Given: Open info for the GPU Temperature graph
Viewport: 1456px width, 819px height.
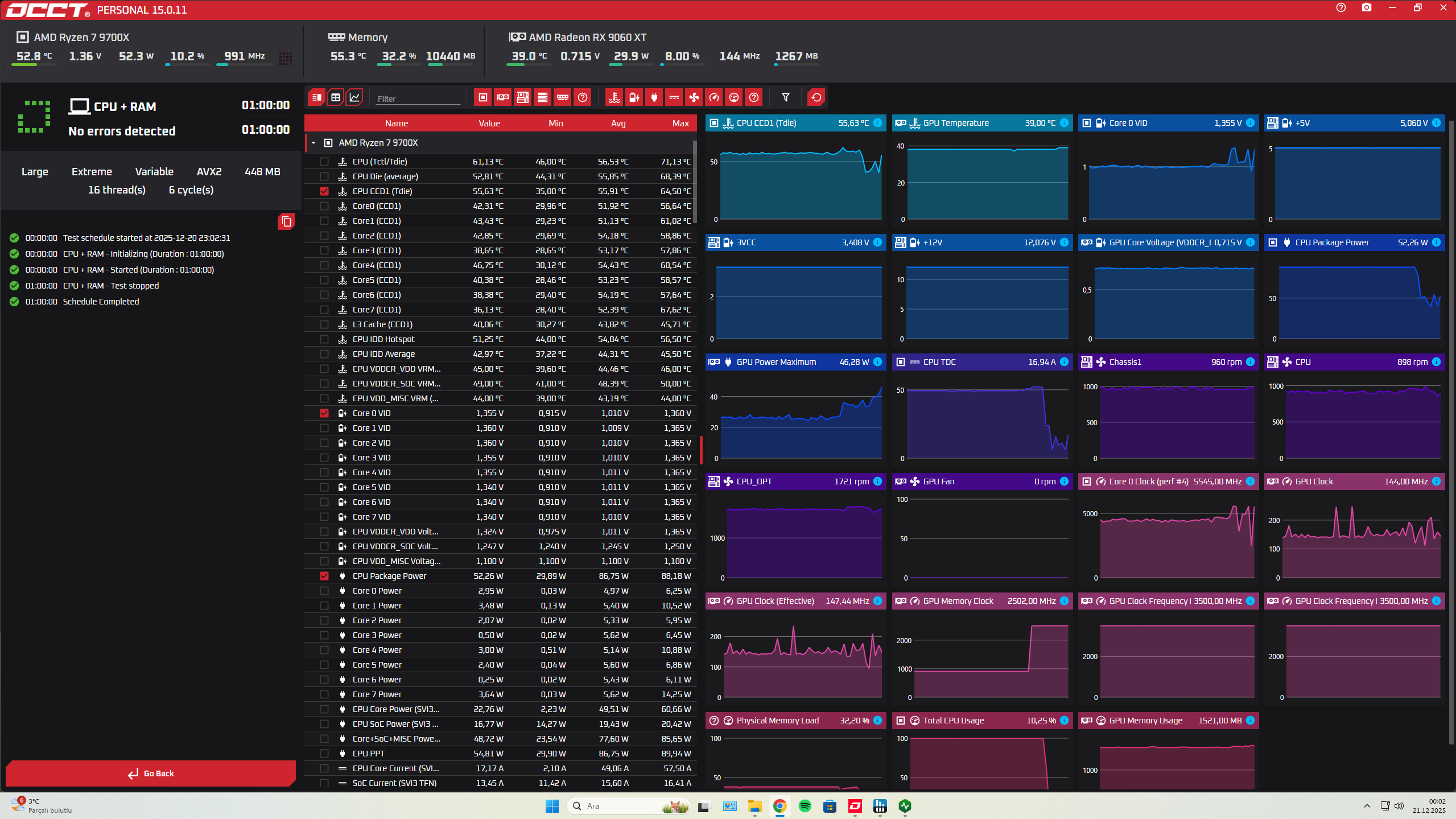Looking at the screenshot, I should (1064, 123).
